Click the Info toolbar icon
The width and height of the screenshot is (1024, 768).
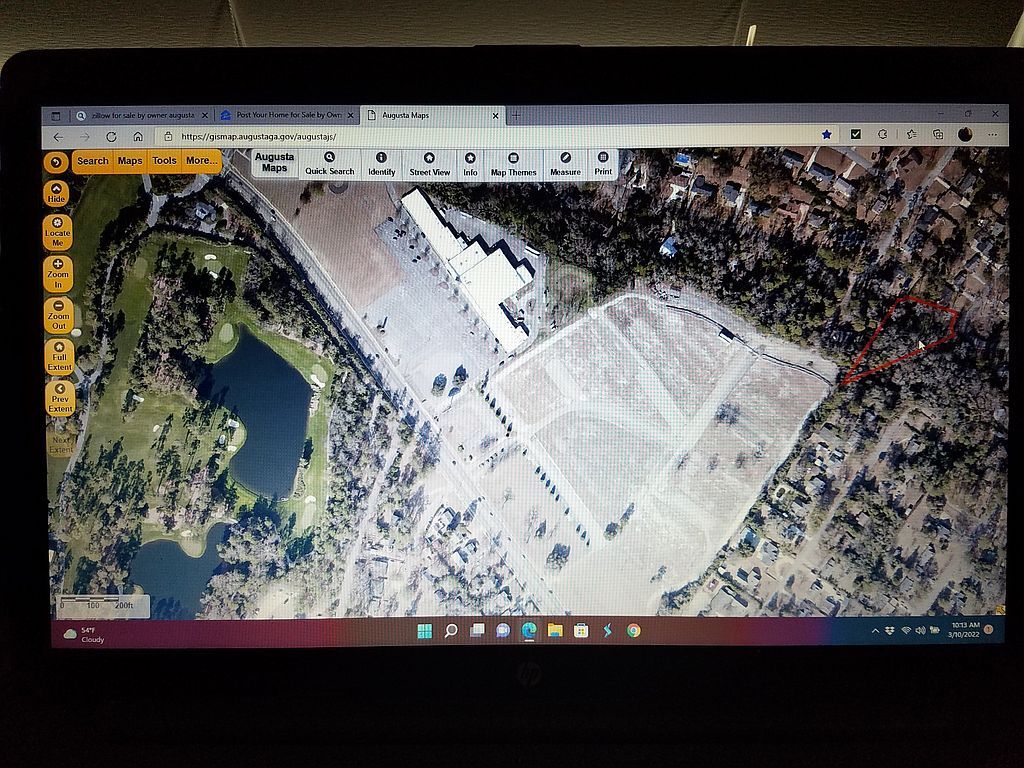(470, 164)
